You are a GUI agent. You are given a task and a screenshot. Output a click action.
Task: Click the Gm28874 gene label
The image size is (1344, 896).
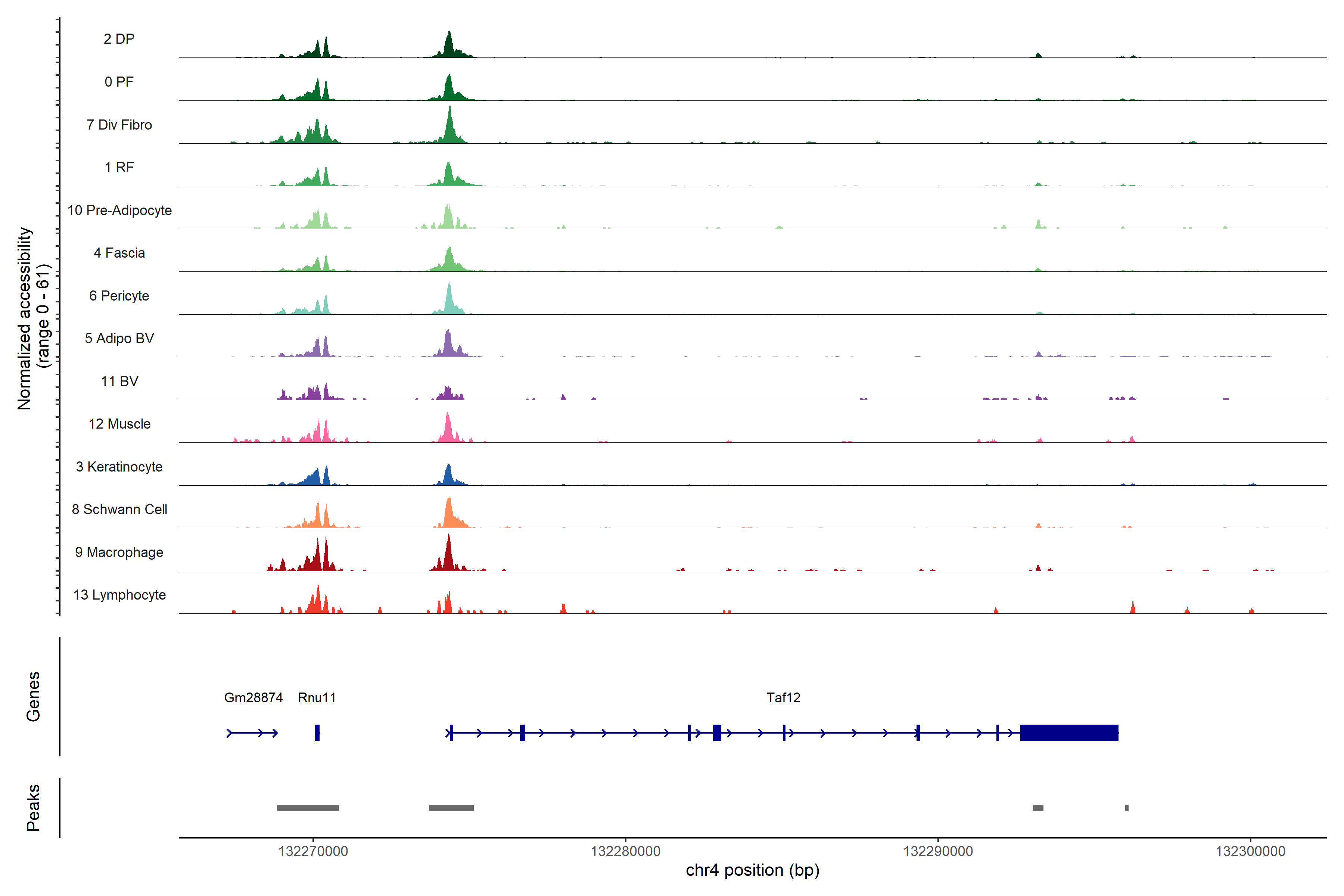coord(253,698)
